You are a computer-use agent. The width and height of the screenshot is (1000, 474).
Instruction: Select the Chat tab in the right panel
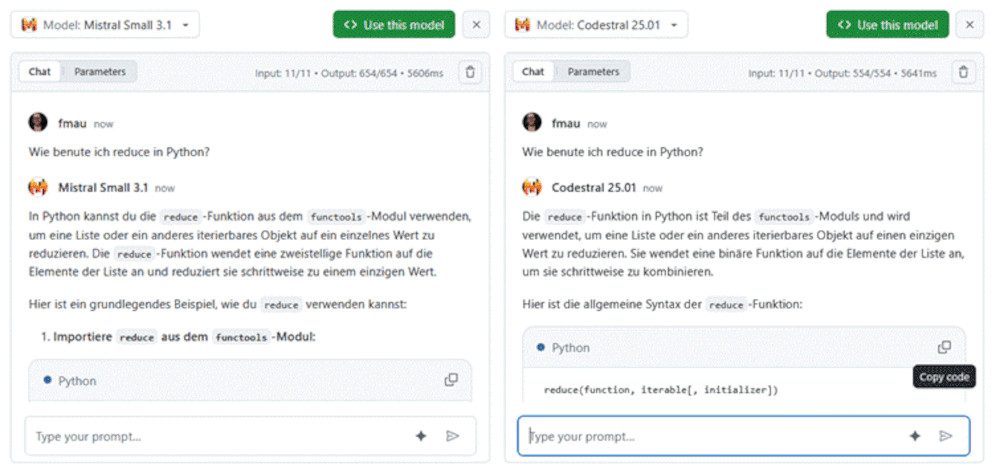pyautogui.click(x=533, y=72)
